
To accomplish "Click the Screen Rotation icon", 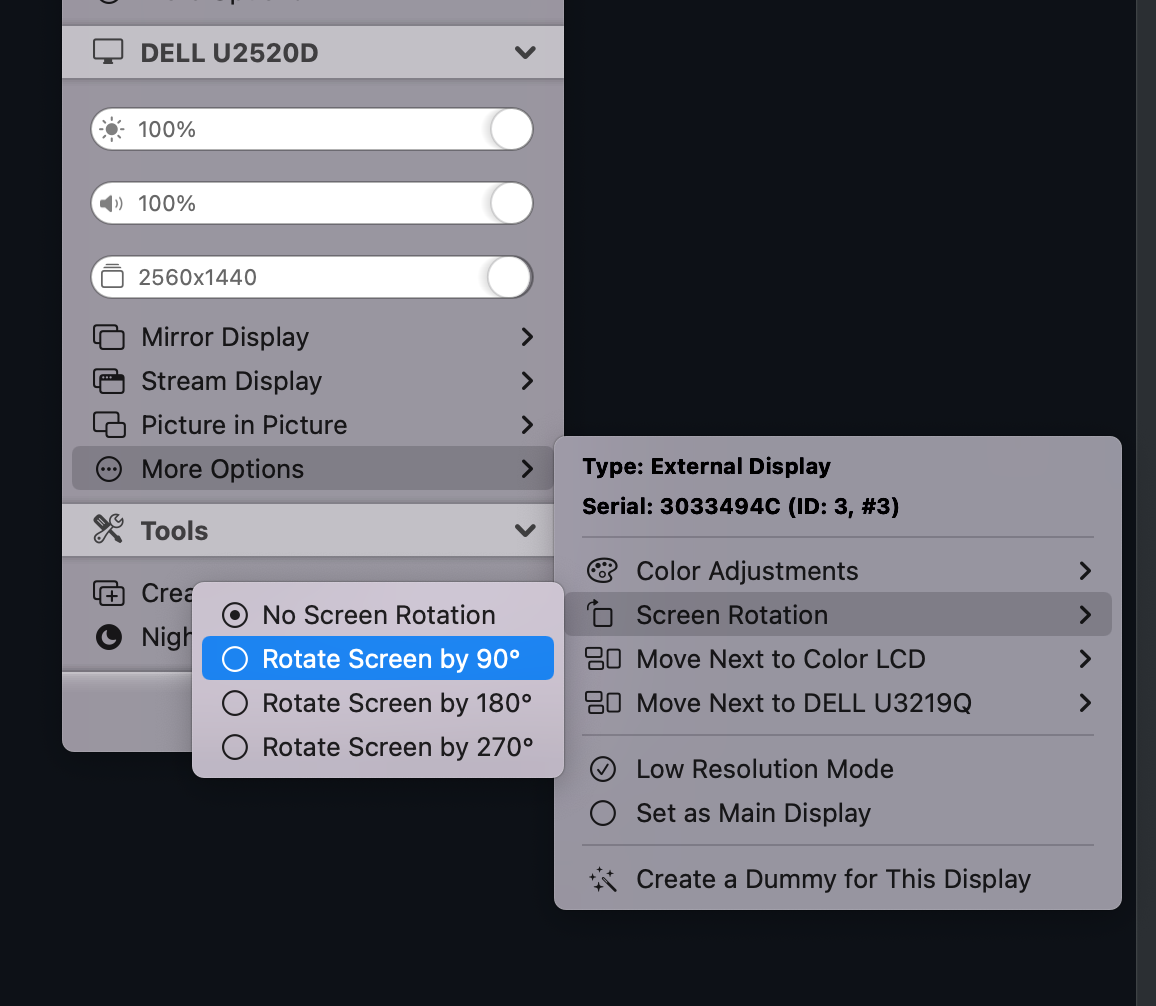I will [x=602, y=614].
